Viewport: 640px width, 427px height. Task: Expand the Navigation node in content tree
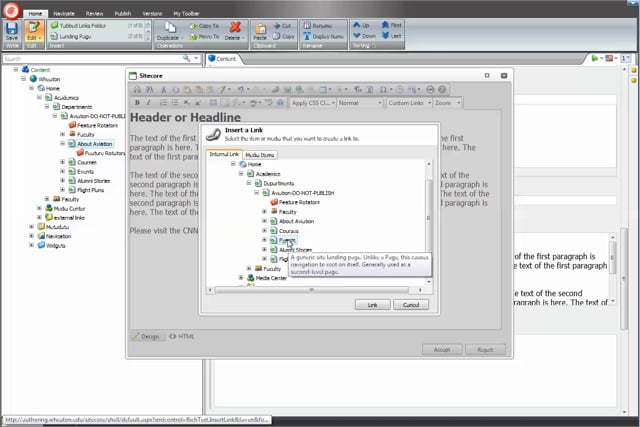pyautogui.click(x=31, y=236)
